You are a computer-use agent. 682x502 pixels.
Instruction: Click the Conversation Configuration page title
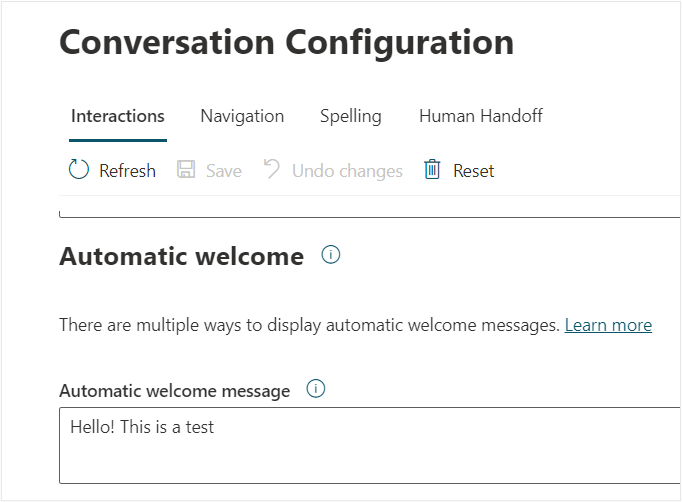287,43
